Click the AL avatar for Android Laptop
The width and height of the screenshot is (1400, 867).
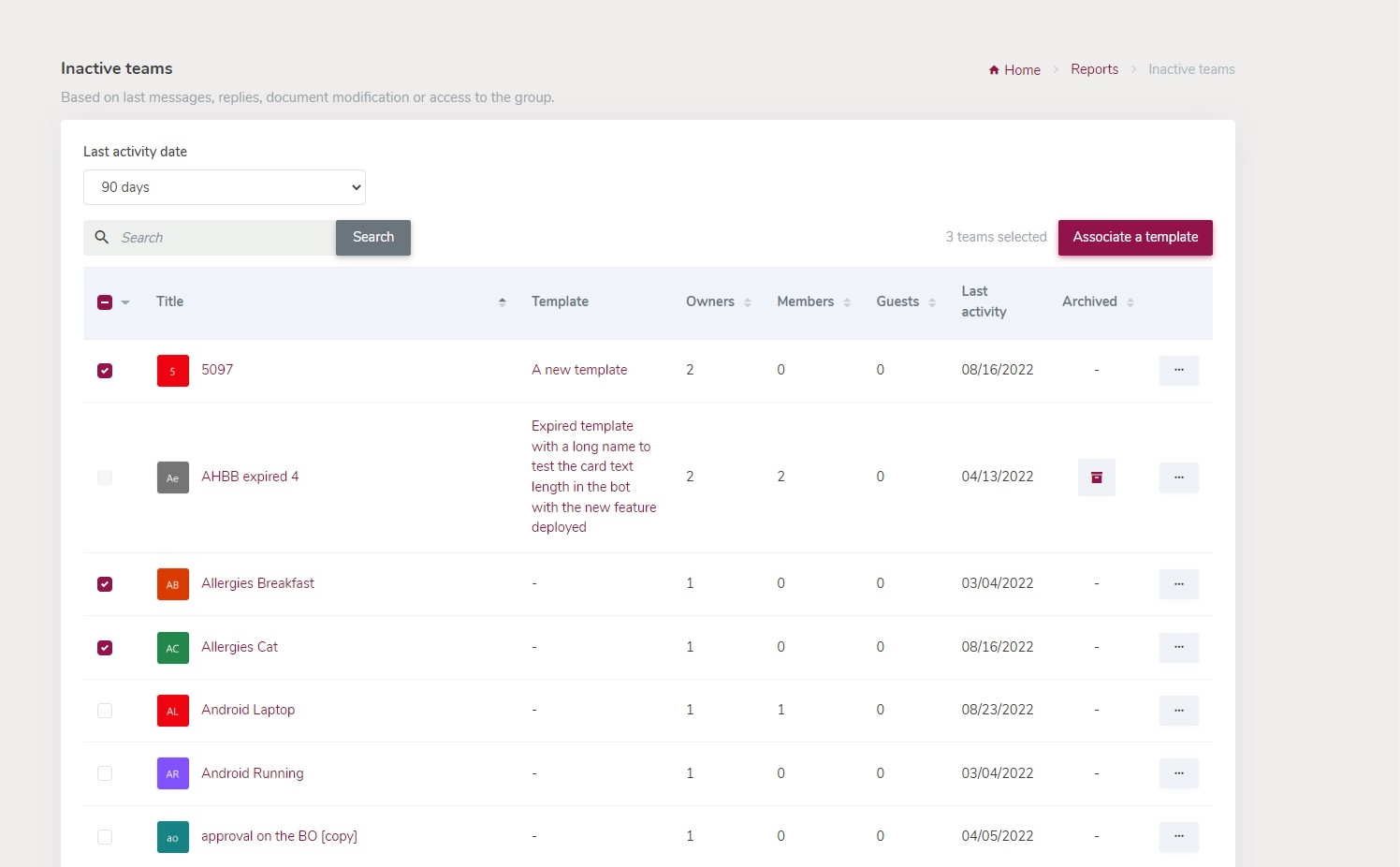[x=172, y=710]
